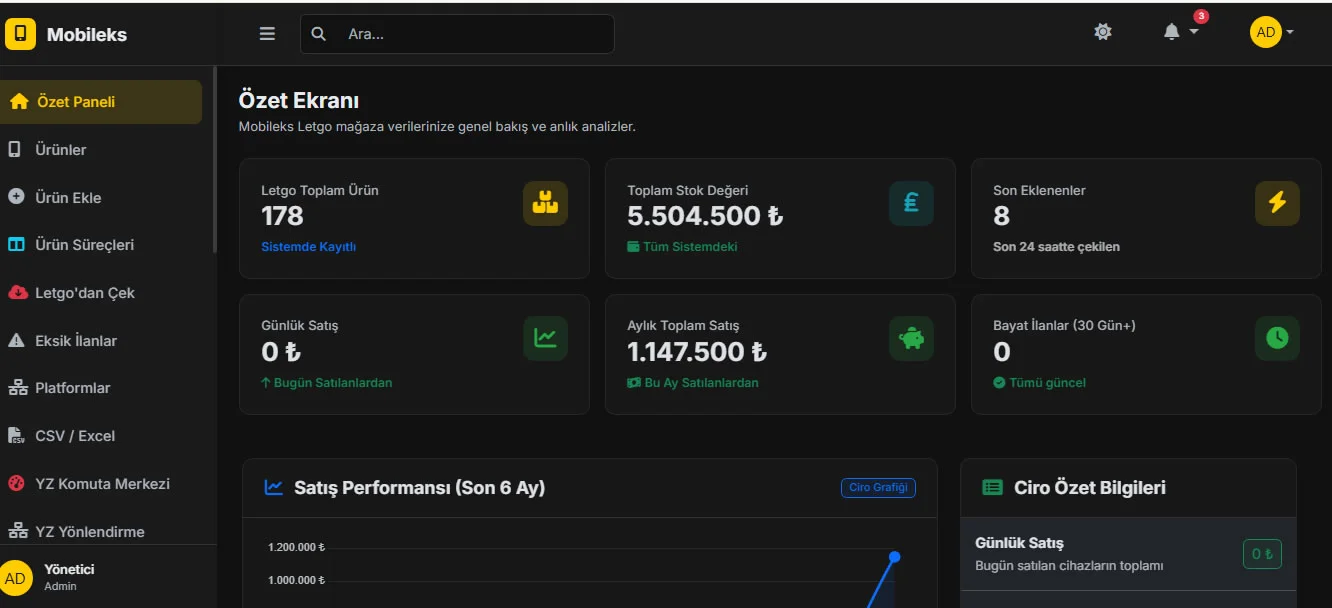Click the Ciro Grafiği badge button
1332x608 pixels.
[x=878, y=488]
